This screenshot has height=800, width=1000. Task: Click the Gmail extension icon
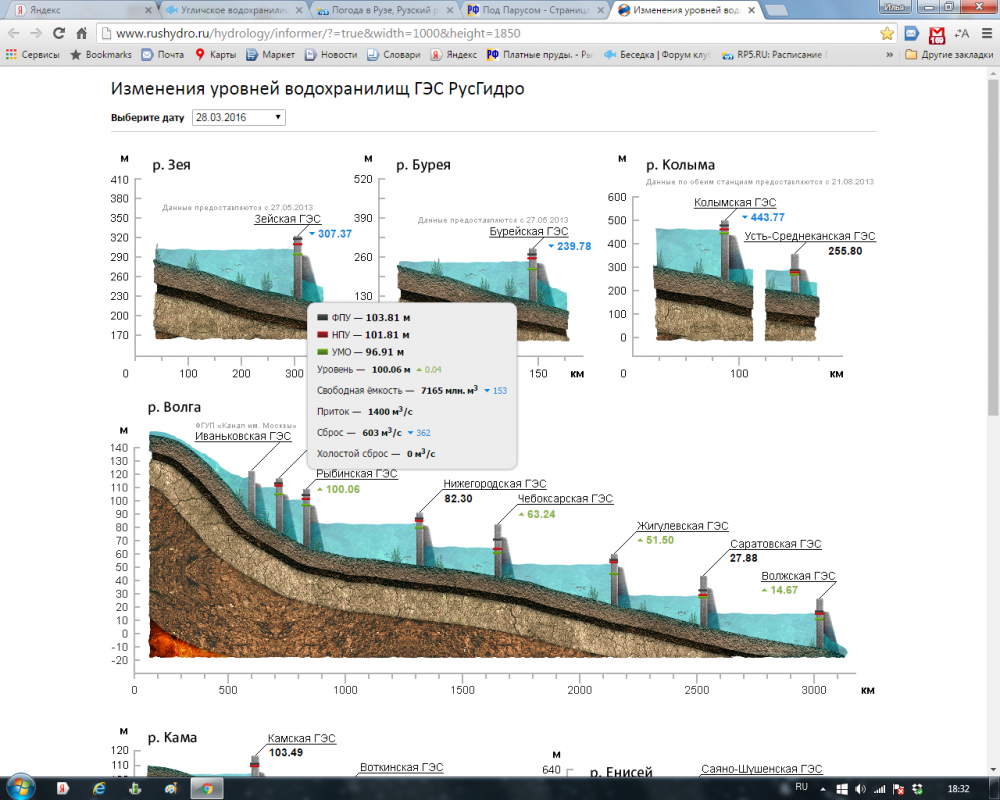tap(937, 33)
